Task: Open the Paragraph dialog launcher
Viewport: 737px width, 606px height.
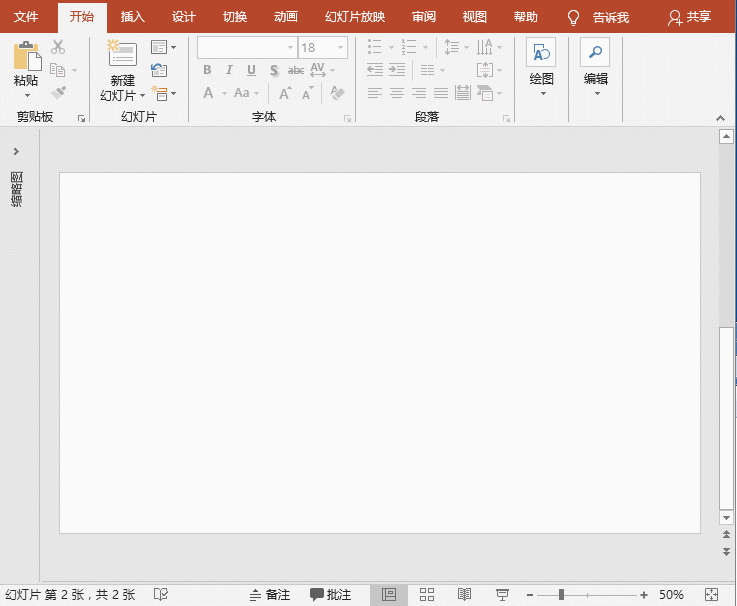Action: point(506,118)
